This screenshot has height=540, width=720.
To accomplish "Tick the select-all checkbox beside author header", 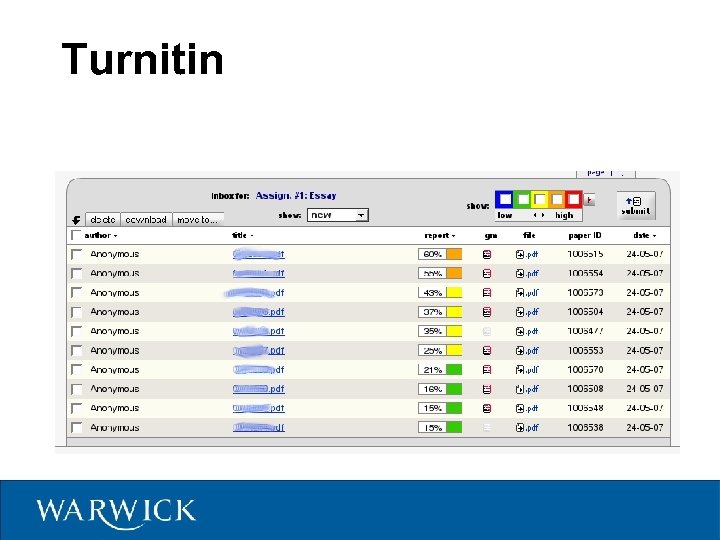I will [x=76, y=235].
